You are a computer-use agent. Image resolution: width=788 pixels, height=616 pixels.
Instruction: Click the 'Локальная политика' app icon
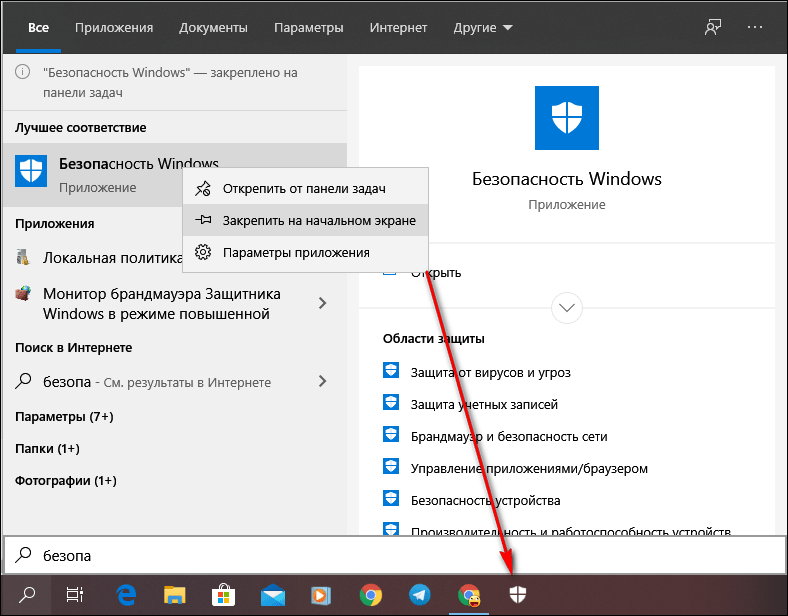point(23,257)
